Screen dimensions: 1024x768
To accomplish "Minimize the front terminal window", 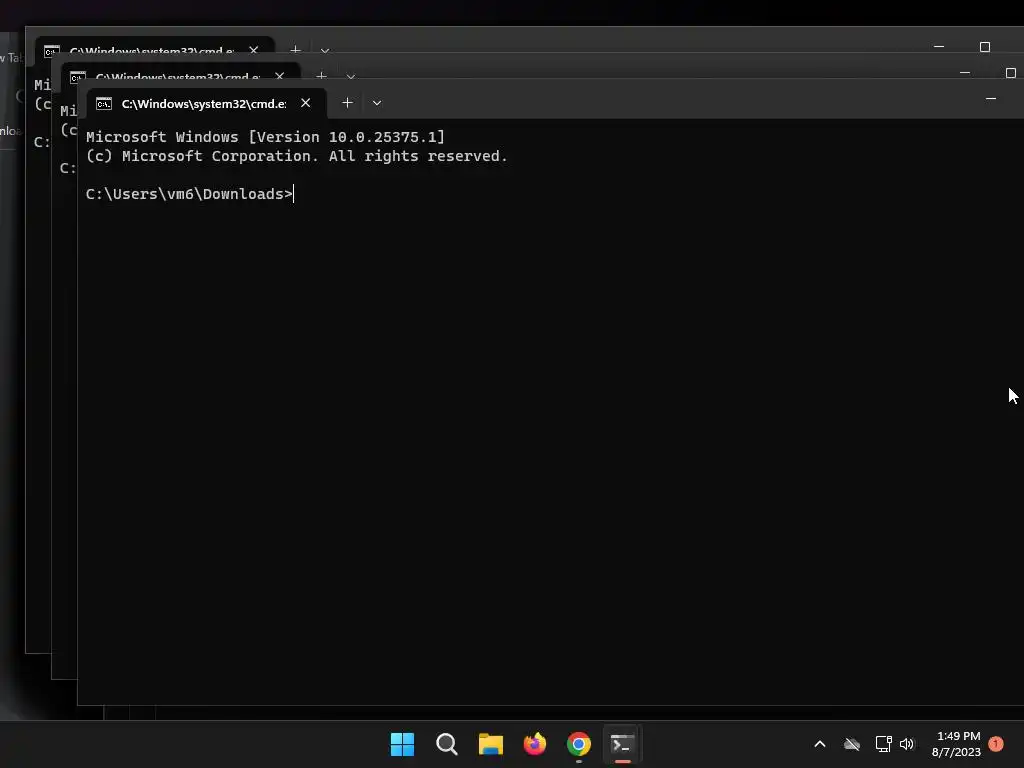I will pyautogui.click(x=991, y=99).
